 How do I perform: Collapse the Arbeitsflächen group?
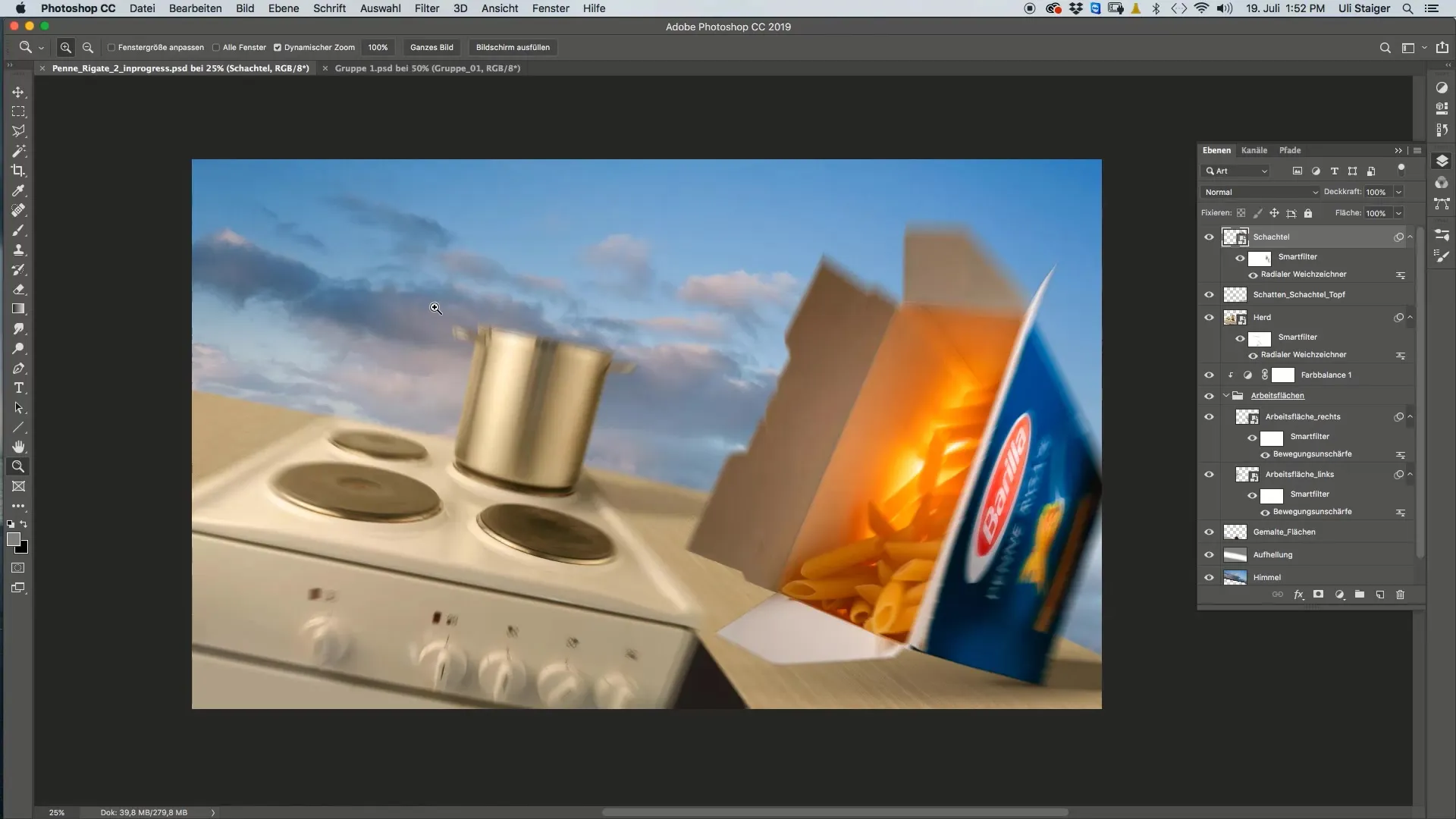tap(1226, 395)
